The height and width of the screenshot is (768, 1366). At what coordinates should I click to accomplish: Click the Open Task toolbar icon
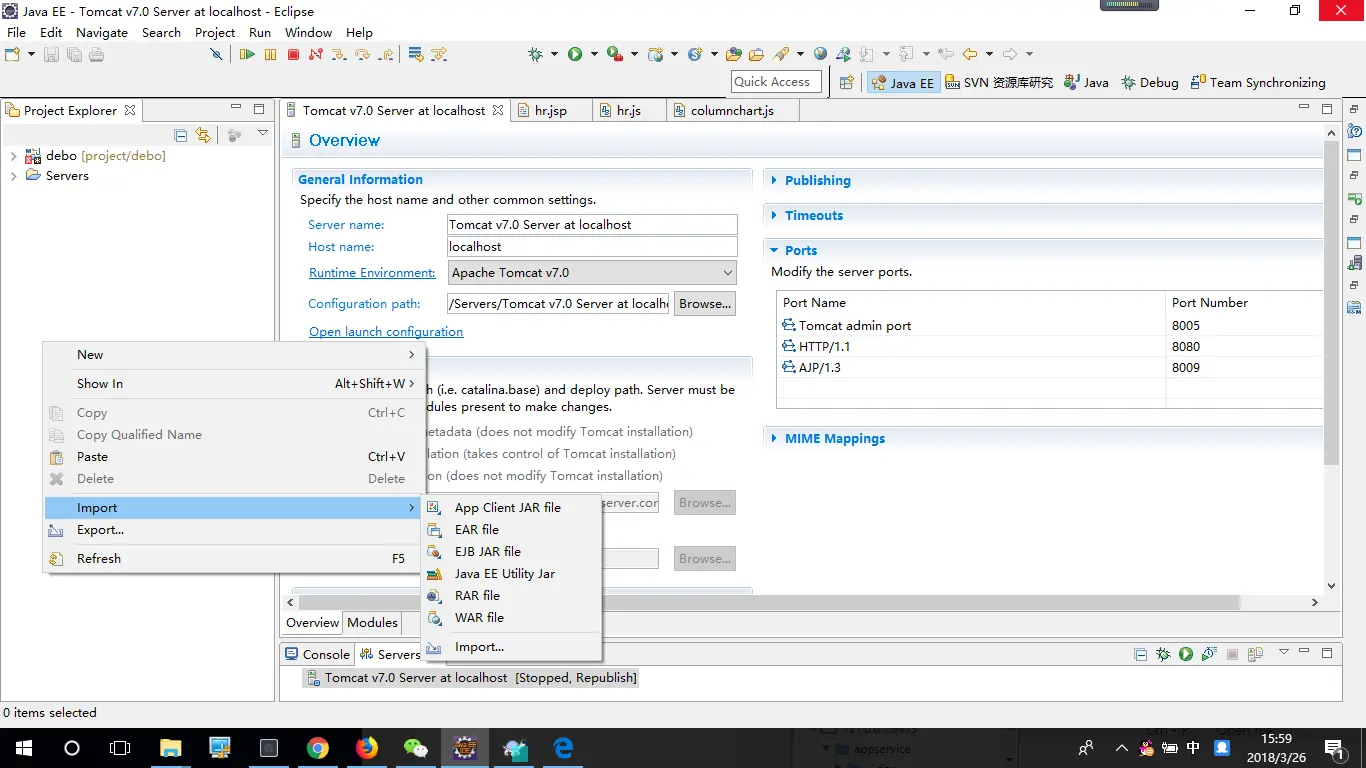(x=757, y=55)
